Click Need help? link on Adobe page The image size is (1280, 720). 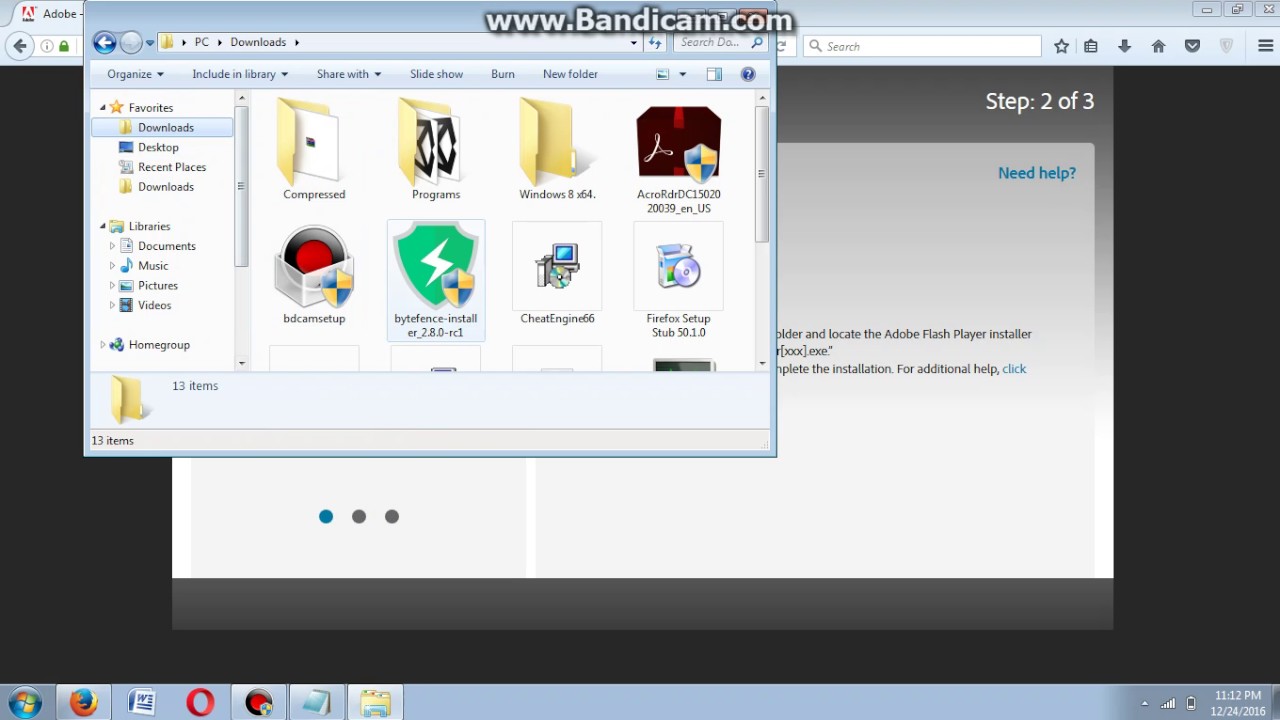pyautogui.click(x=1037, y=173)
